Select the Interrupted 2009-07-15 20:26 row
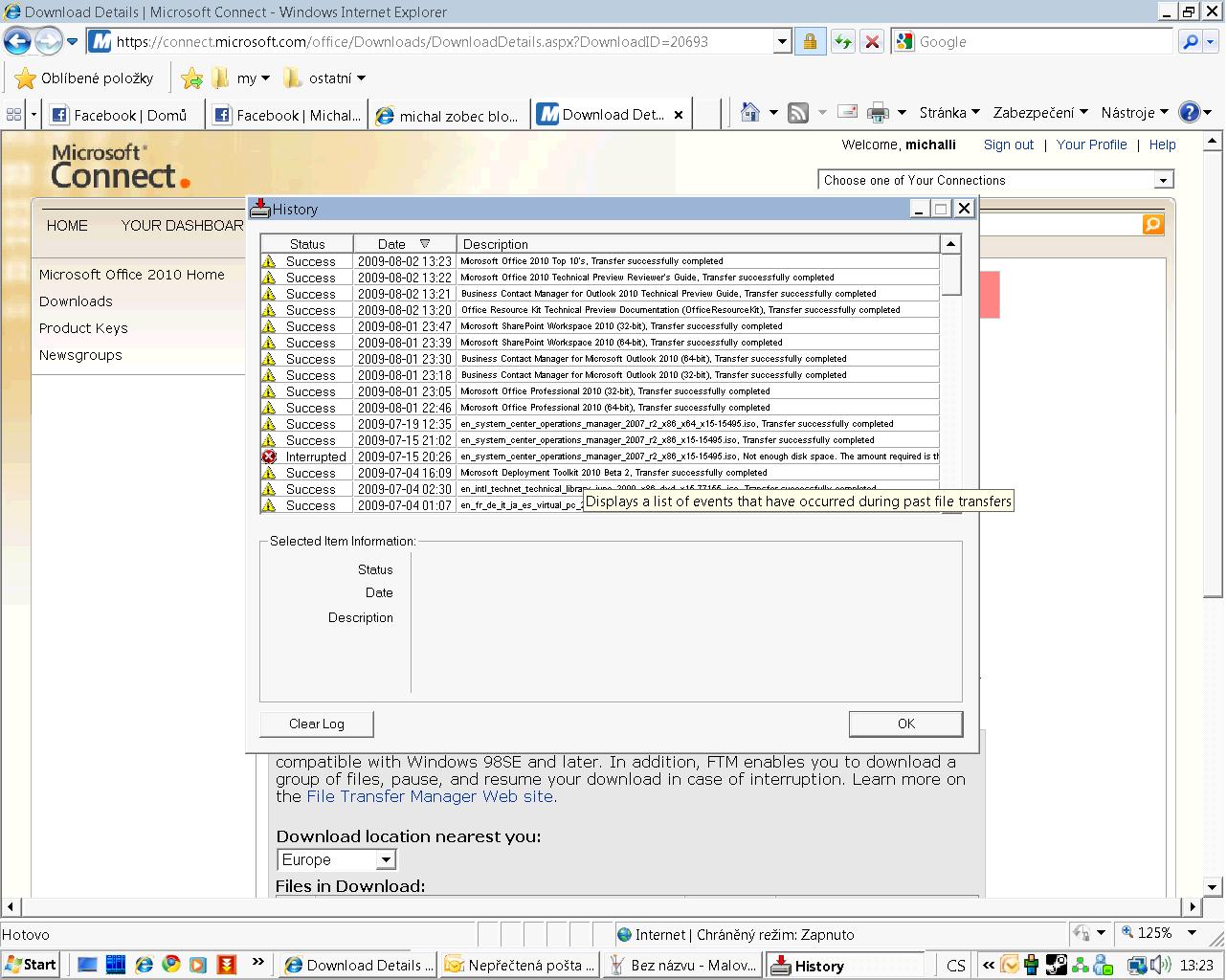 (600, 457)
